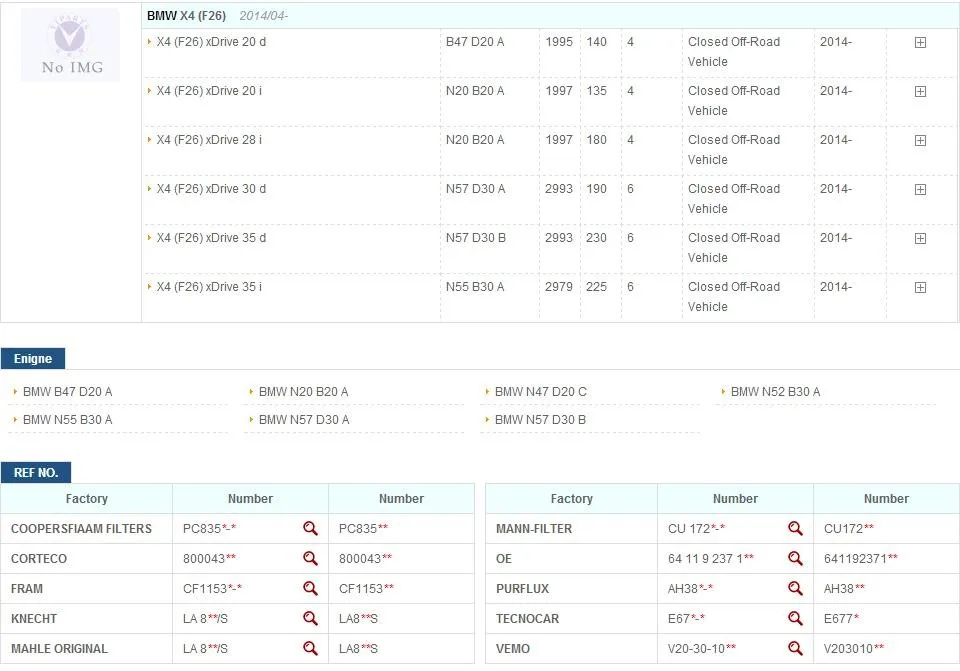Image resolution: width=960 pixels, height=671 pixels.
Task: Search the COOPERSFIAAM FILTERS PC835 number
Action: [x=310, y=528]
